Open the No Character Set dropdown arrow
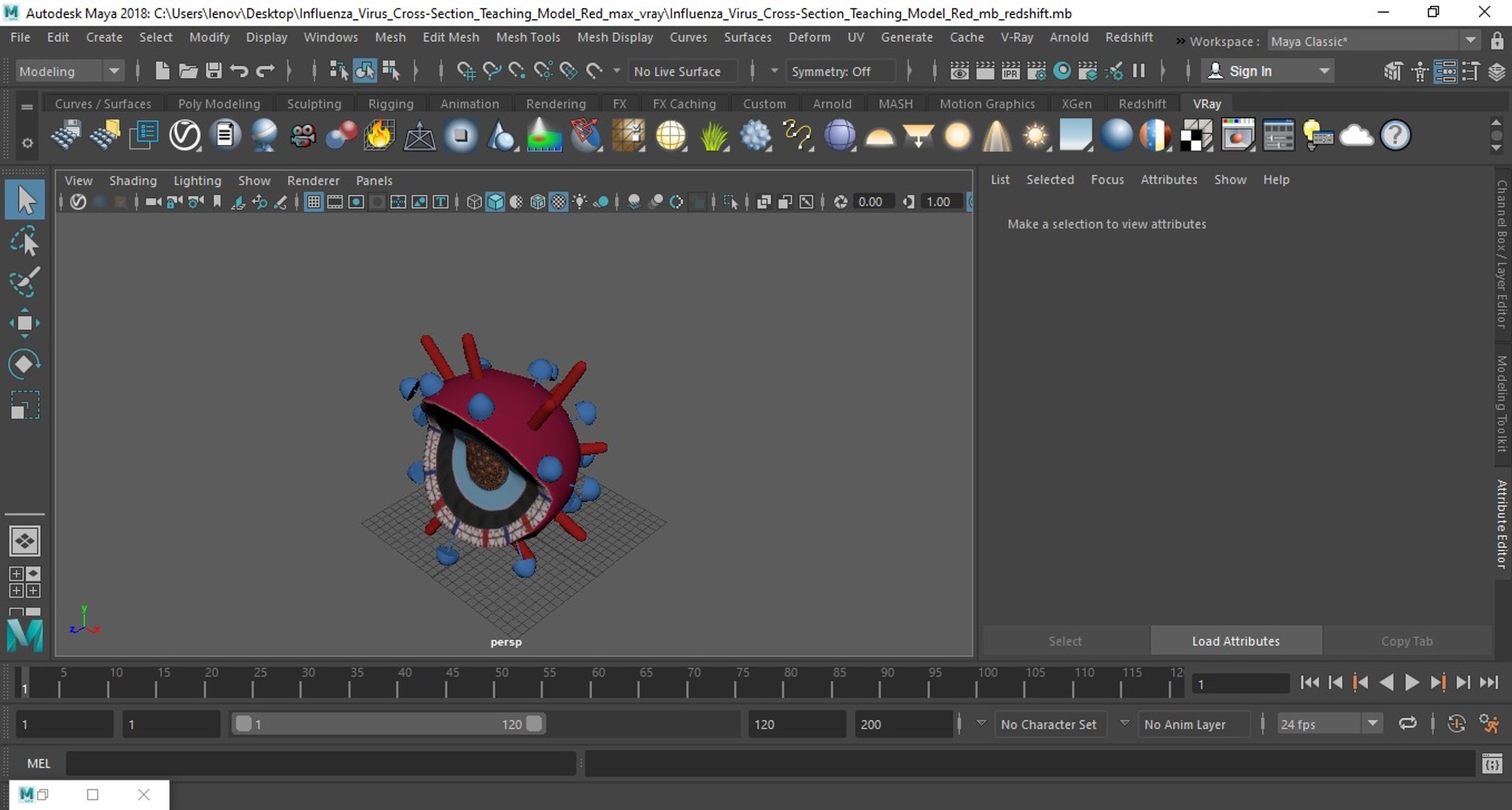The image size is (1512, 810). (x=981, y=724)
